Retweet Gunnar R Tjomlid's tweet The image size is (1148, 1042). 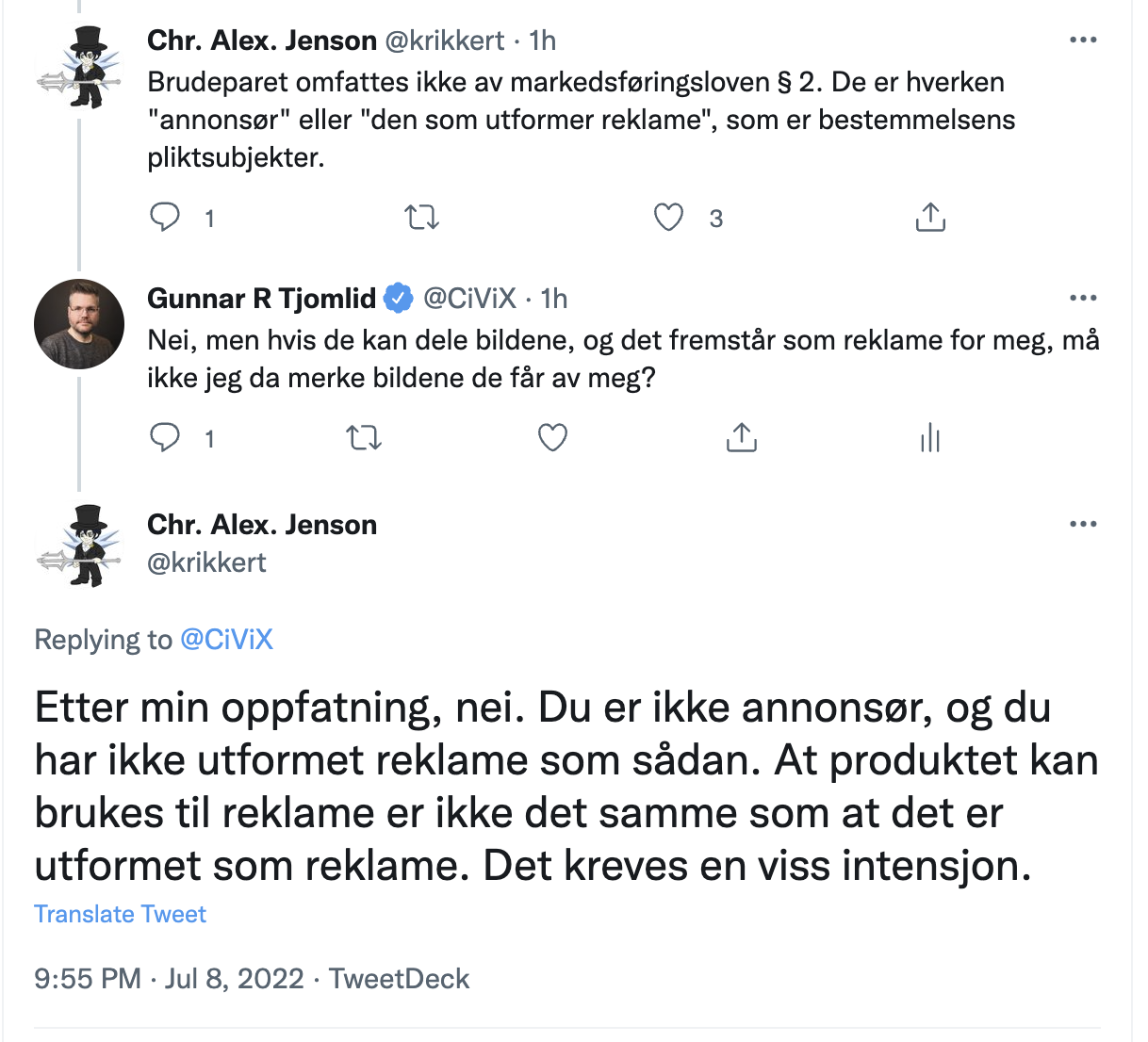pos(364,437)
